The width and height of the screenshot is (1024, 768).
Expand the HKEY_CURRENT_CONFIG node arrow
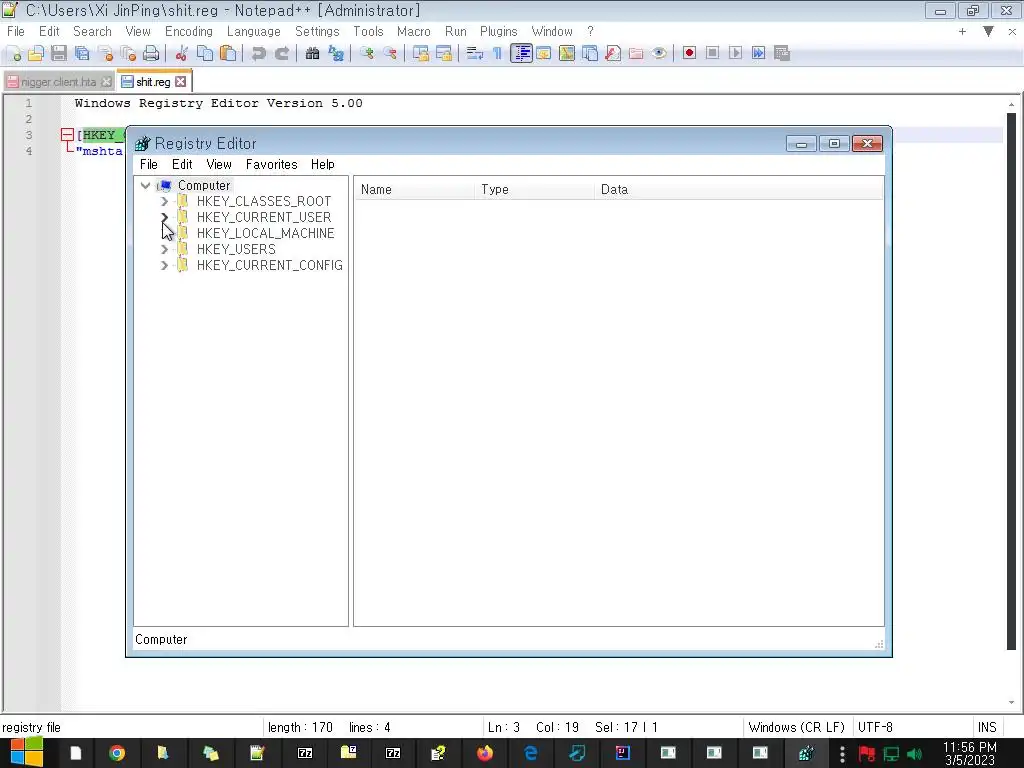point(165,265)
